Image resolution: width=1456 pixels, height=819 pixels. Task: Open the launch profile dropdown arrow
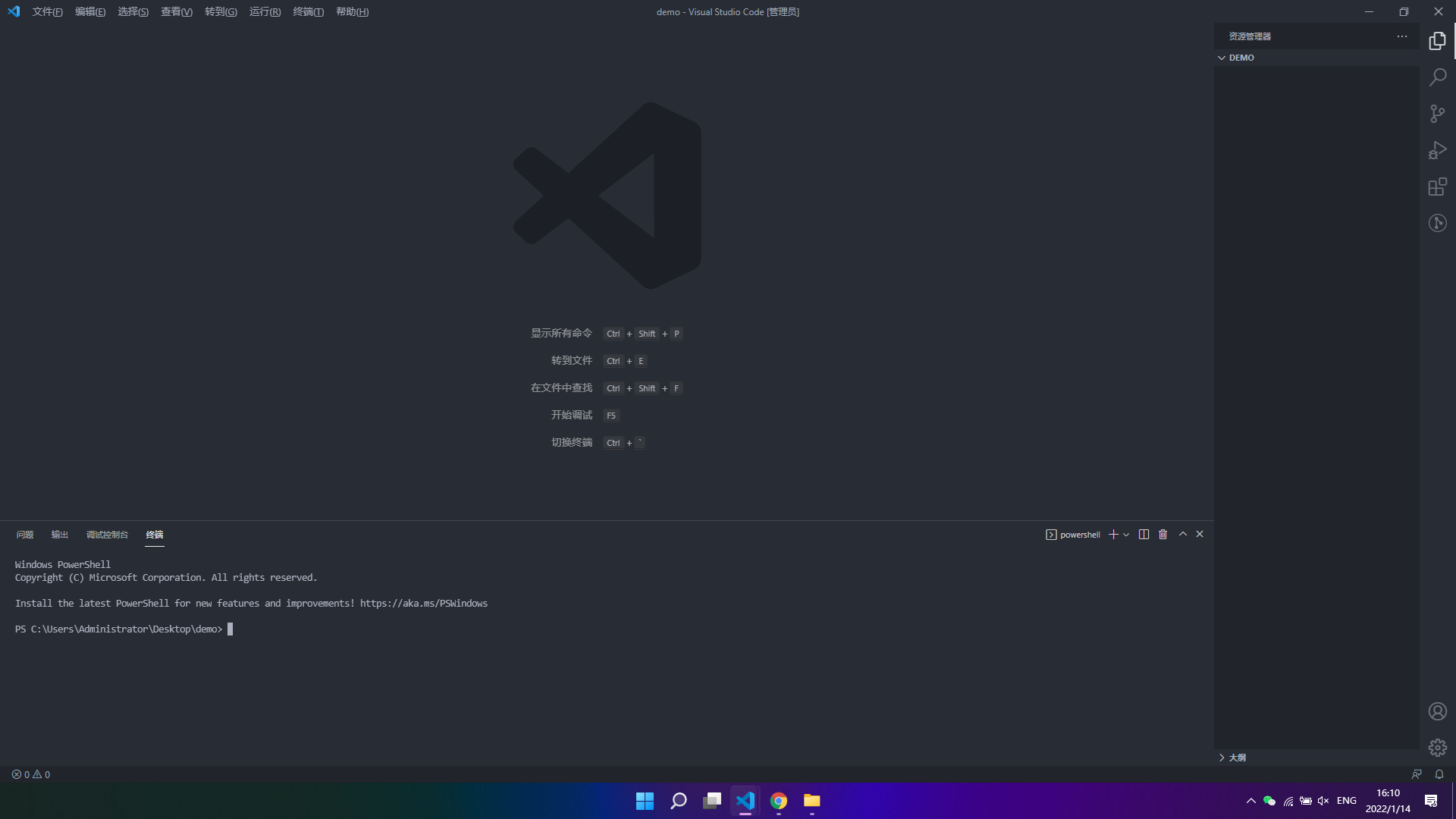1126,535
